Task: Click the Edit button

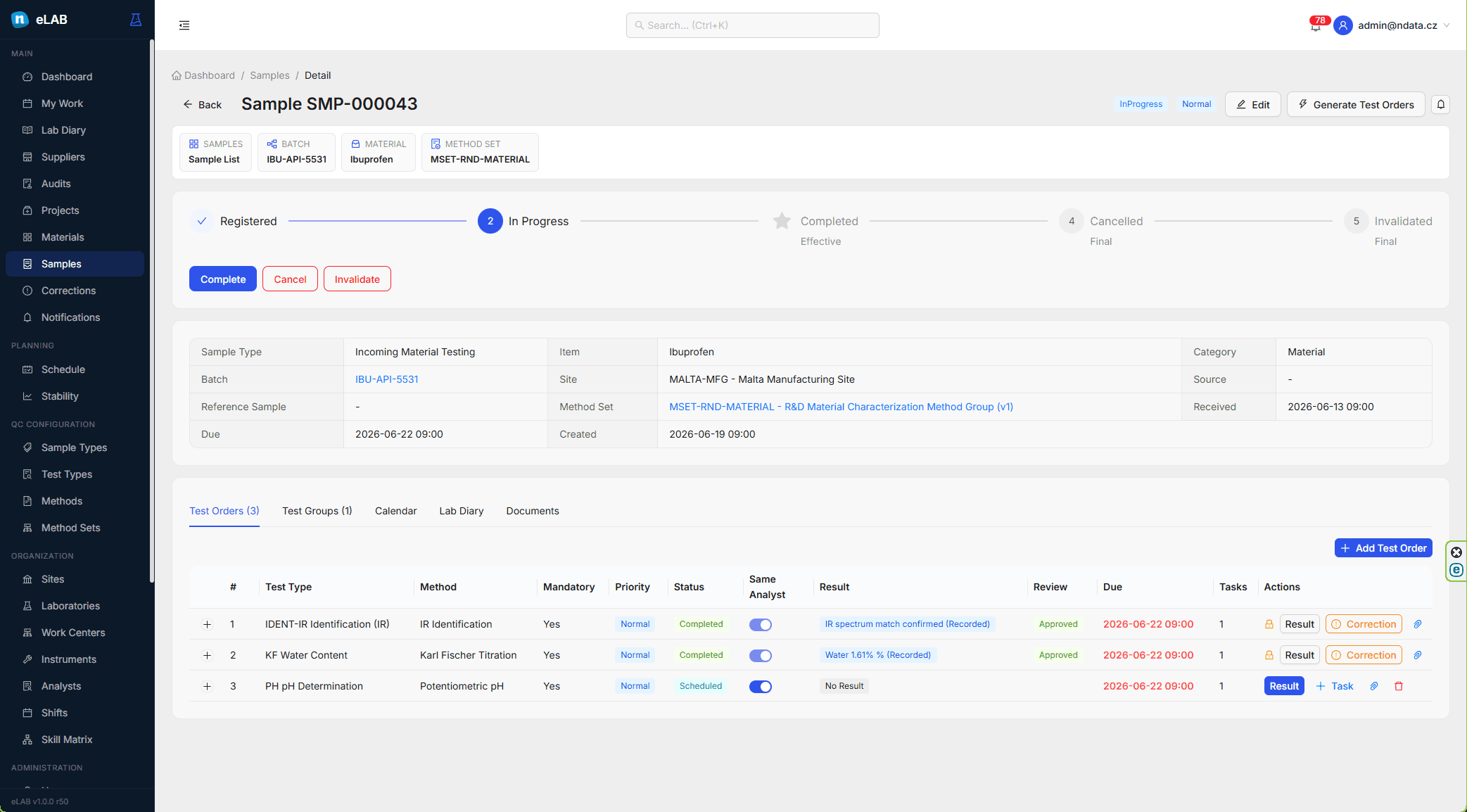Action: click(x=1252, y=104)
